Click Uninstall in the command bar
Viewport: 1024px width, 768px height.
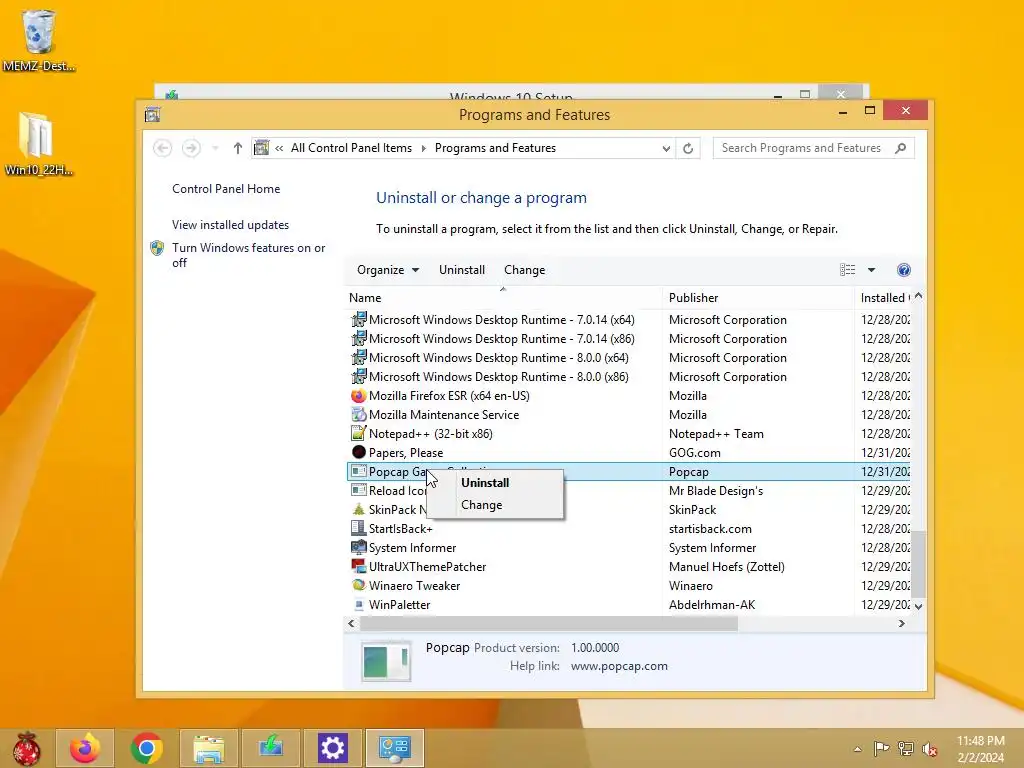[x=462, y=270]
